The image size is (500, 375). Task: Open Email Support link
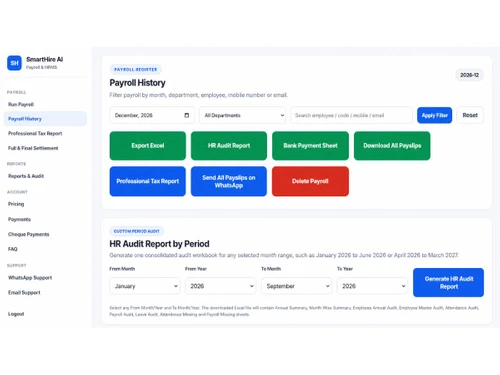tap(24, 293)
